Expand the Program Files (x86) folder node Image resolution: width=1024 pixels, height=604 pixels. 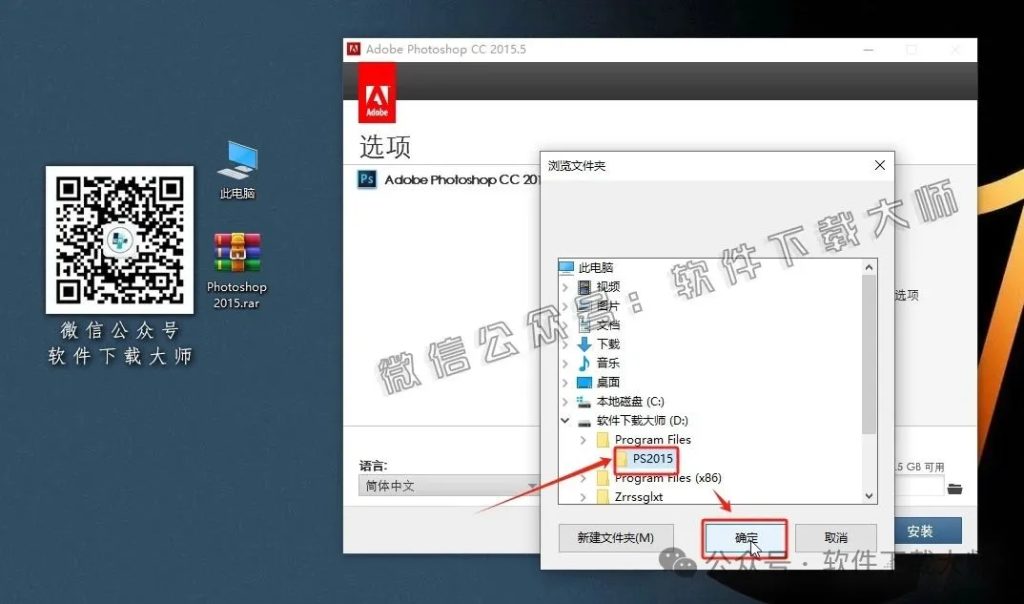pos(583,477)
